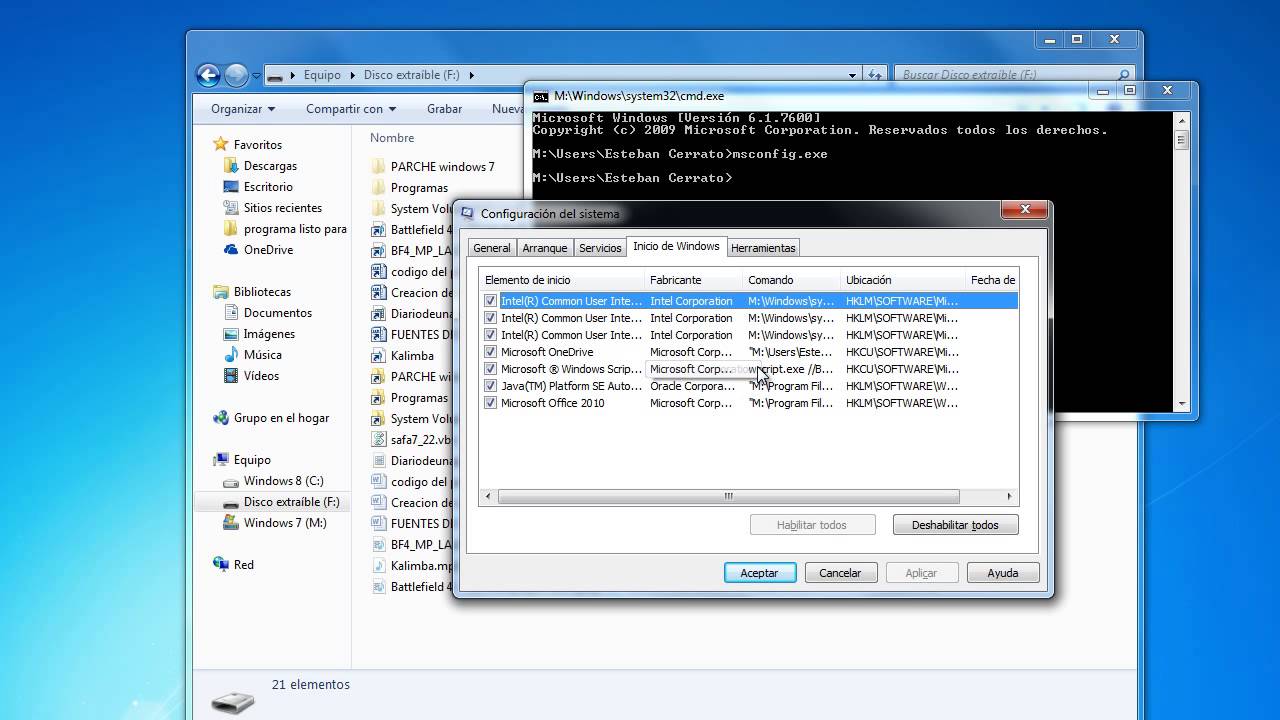
Task: Click cmd window vertical scrollbar down arrow
Action: click(x=1181, y=404)
